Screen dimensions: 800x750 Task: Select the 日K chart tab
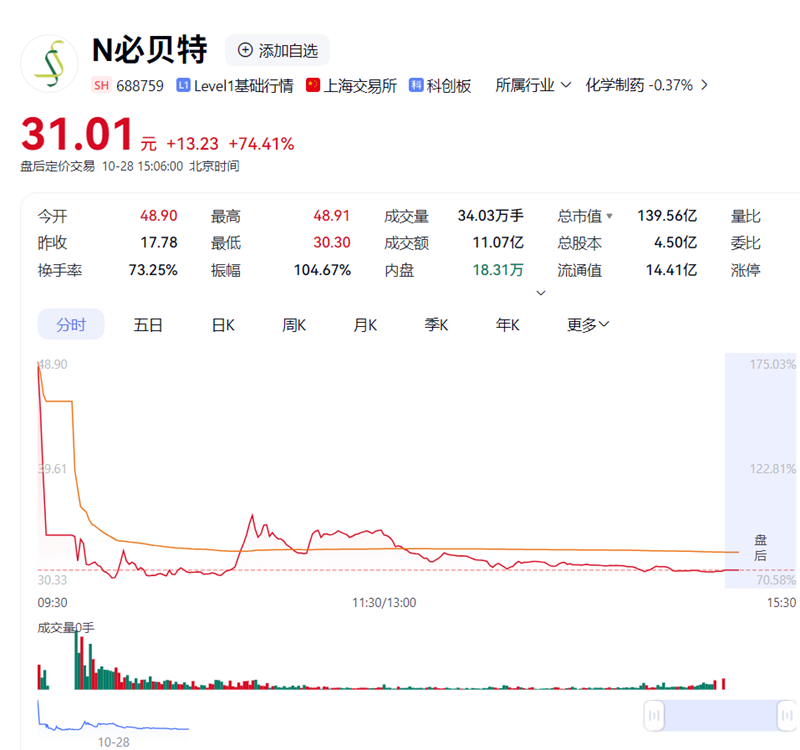(x=222, y=325)
